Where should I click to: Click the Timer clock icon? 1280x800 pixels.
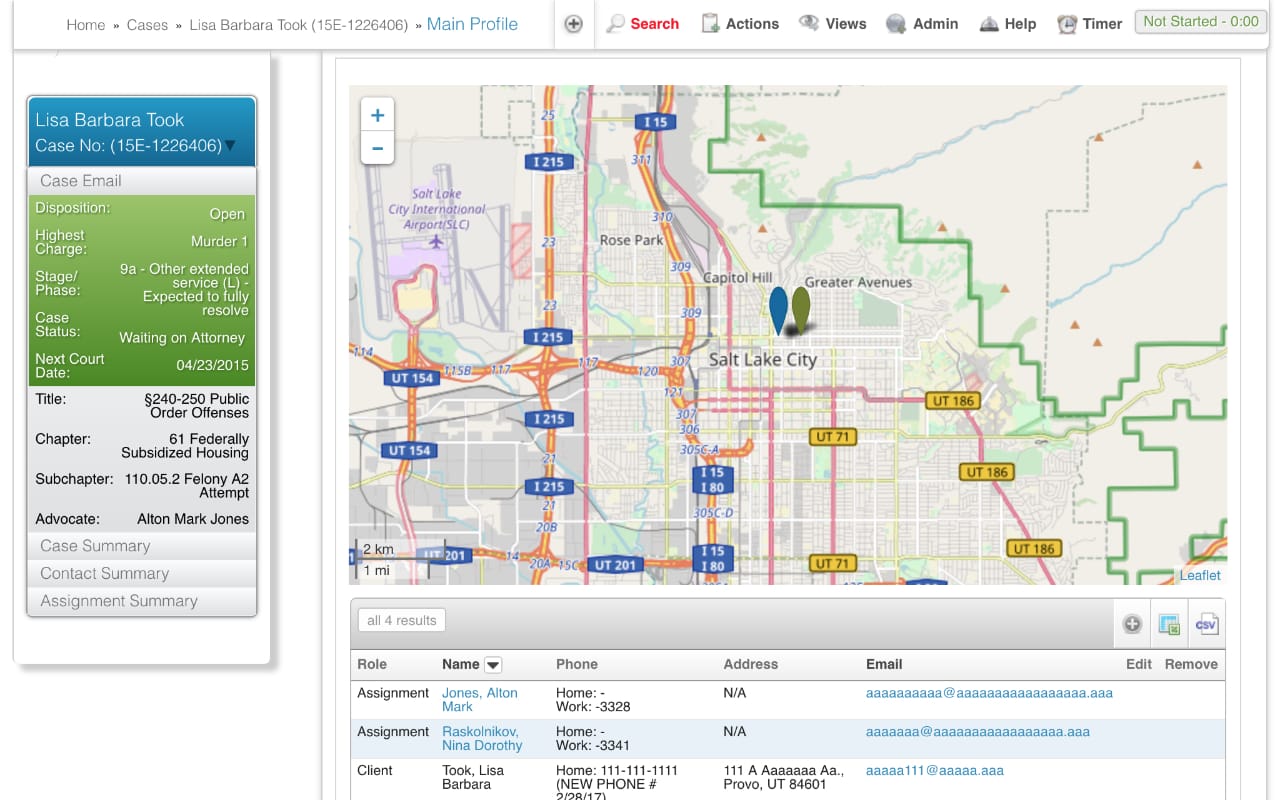(1067, 24)
